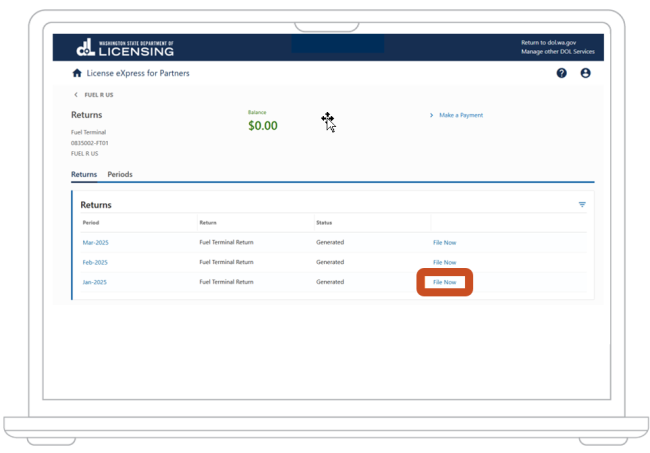This screenshot has width=650, height=453.
Task: Click the chevron beside Make a Payment
Action: coord(431,115)
